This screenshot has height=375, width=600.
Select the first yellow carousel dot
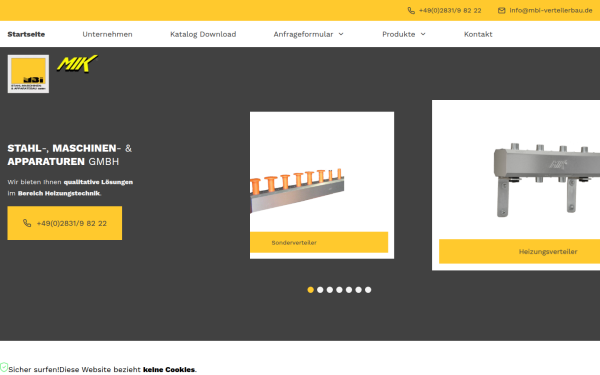(311, 290)
